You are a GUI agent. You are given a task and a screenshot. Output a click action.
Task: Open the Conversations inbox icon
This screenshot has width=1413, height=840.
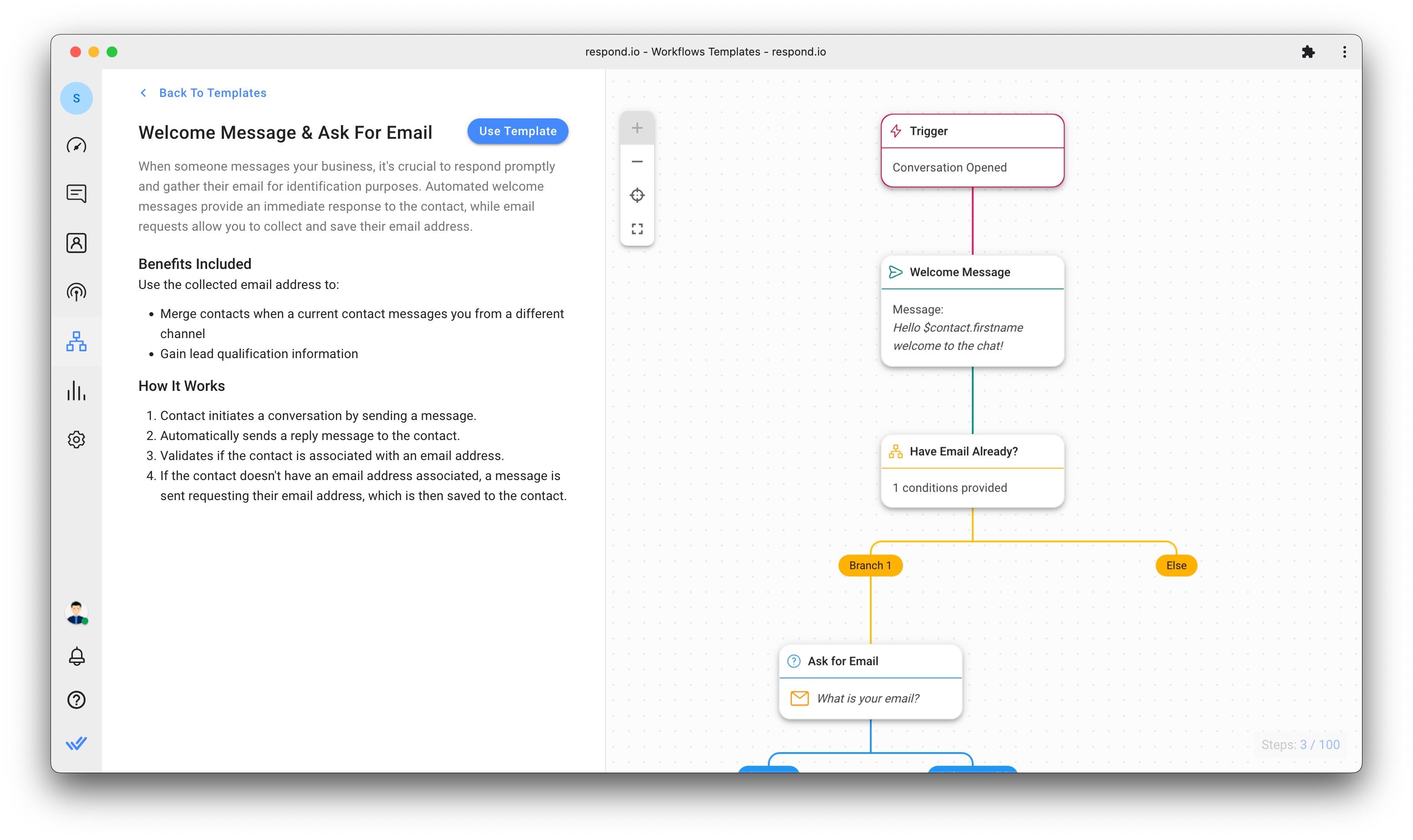click(78, 193)
